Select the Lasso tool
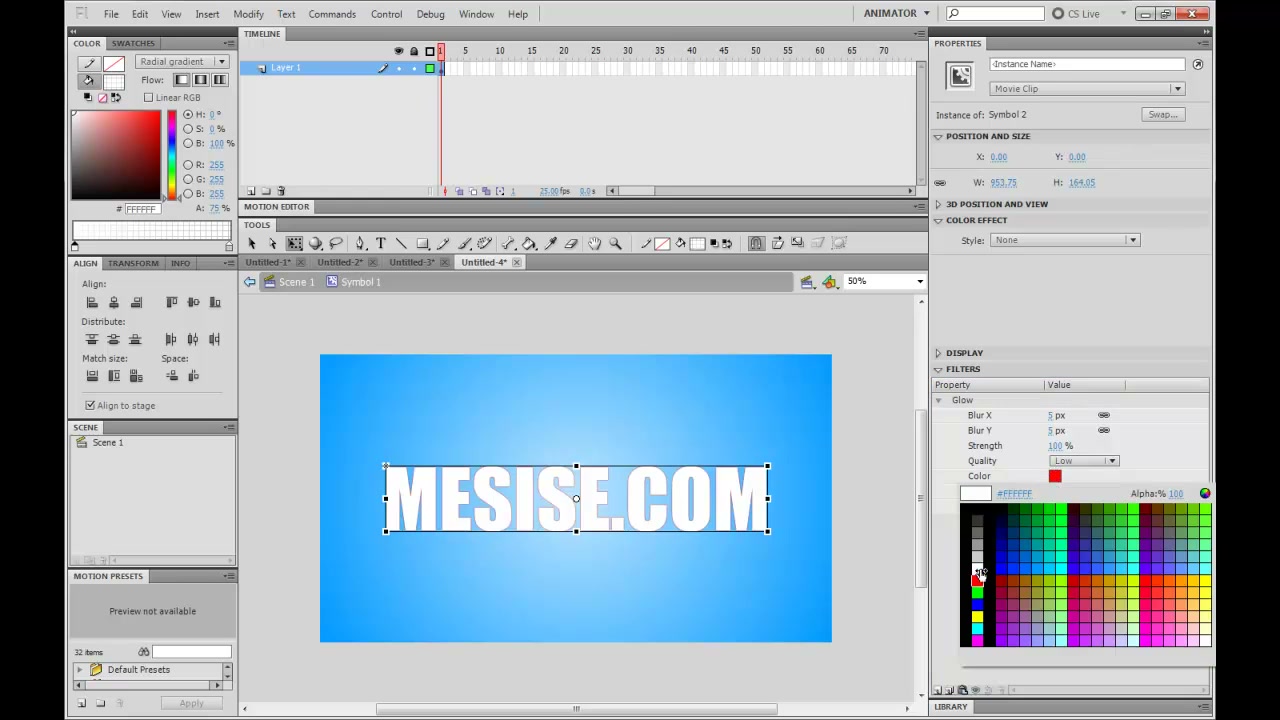 pyautogui.click(x=336, y=243)
